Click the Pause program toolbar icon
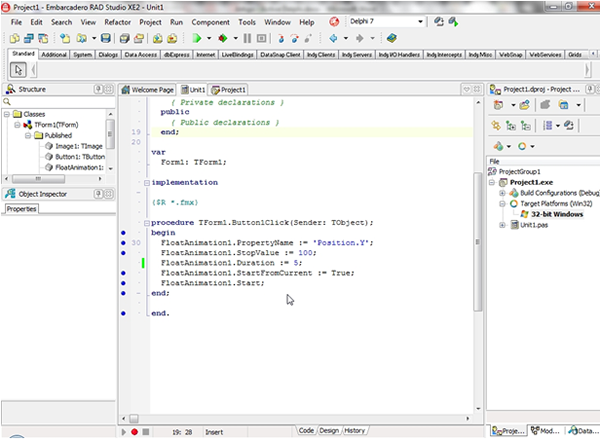This screenshot has width=600, height=441. coord(247,38)
